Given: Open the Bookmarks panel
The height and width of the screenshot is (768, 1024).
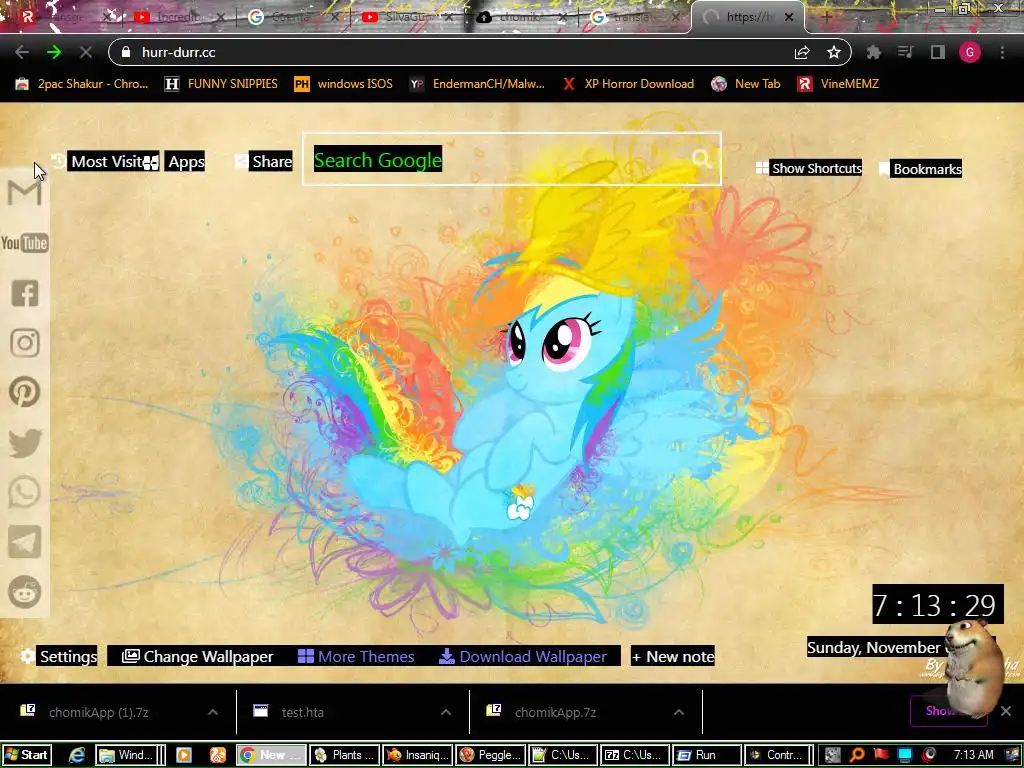Looking at the screenshot, I should 920,169.
